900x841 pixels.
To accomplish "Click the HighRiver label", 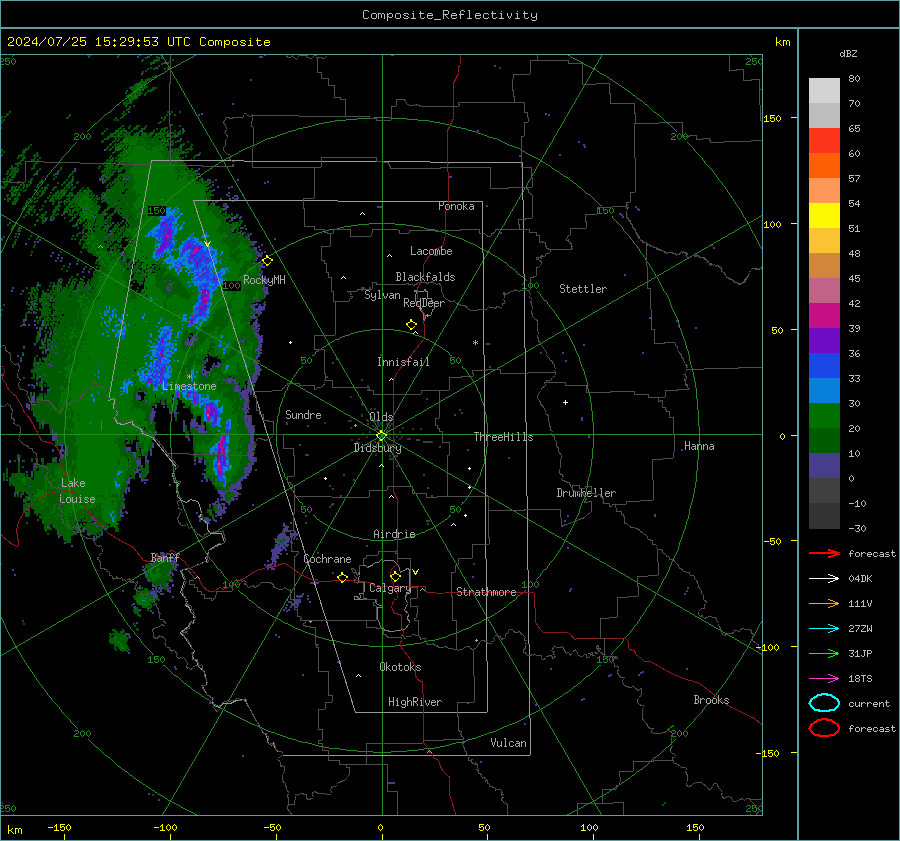I will coord(415,702).
